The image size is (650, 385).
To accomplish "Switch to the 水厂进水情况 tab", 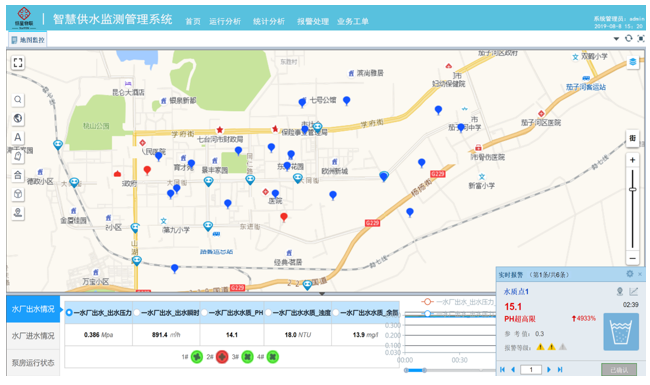I will click(33, 336).
